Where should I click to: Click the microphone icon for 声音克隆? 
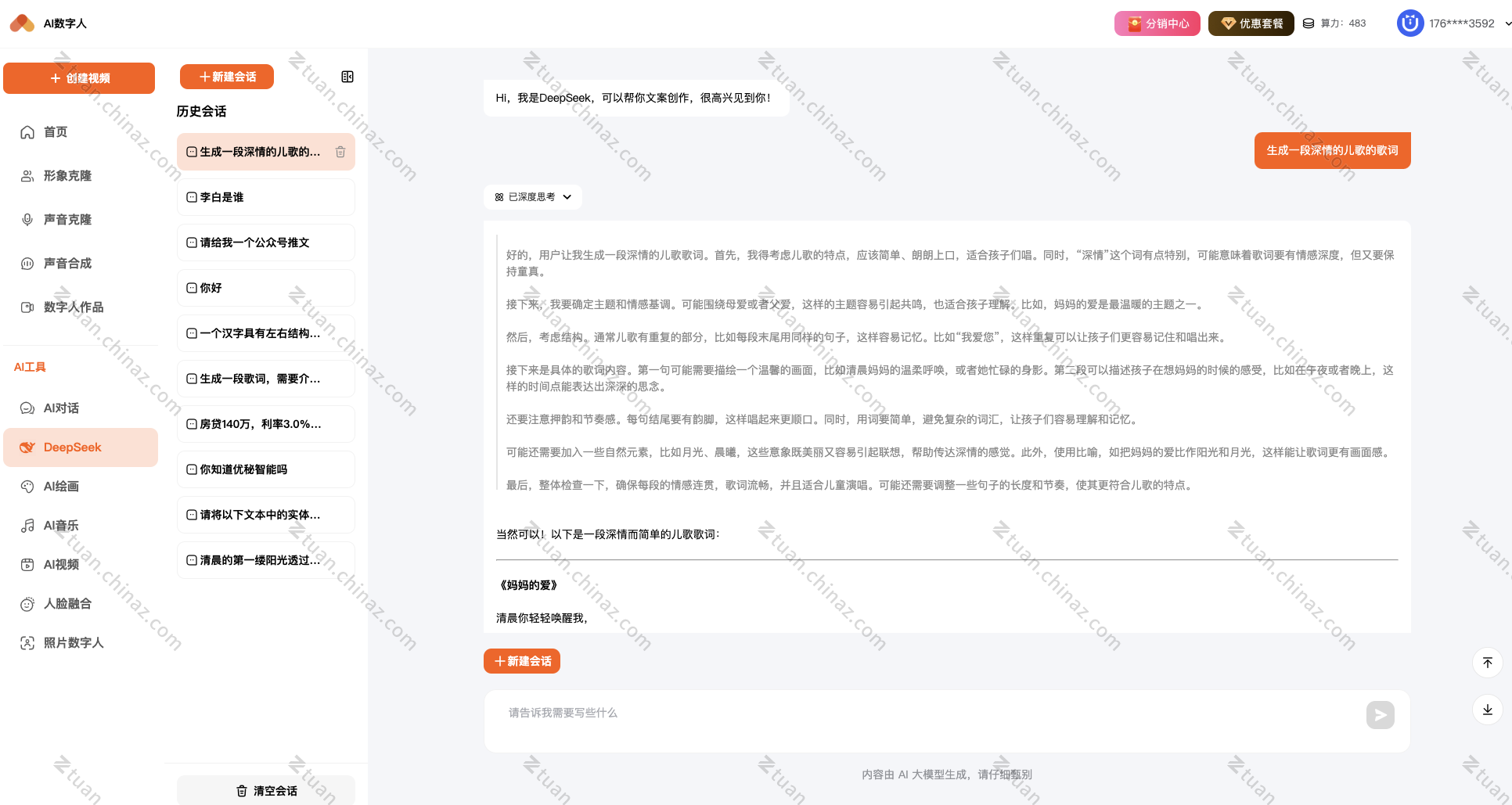click(27, 220)
